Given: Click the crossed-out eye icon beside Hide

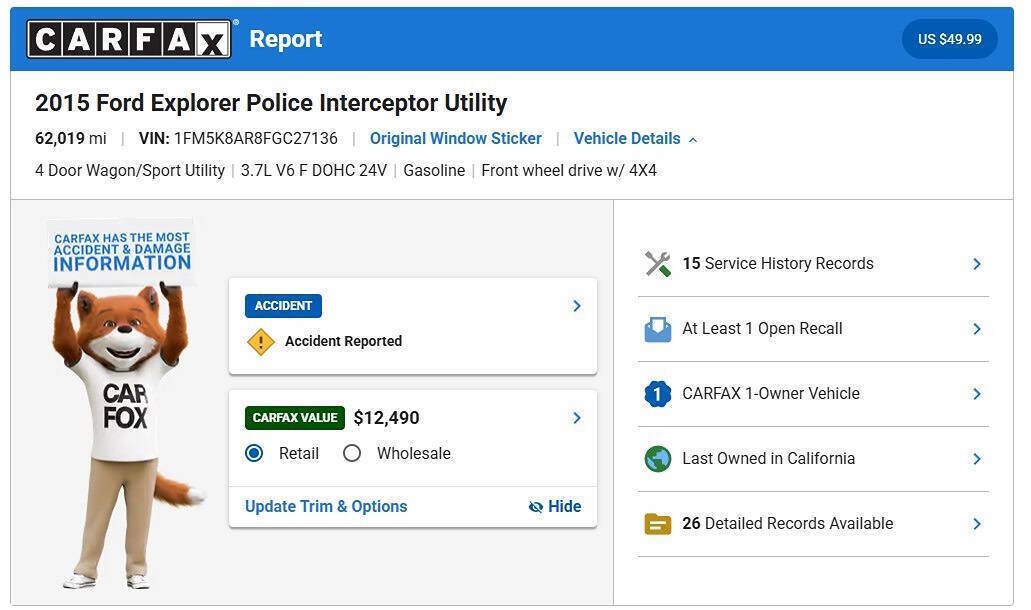Looking at the screenshot, I should [x=536, y=507].
